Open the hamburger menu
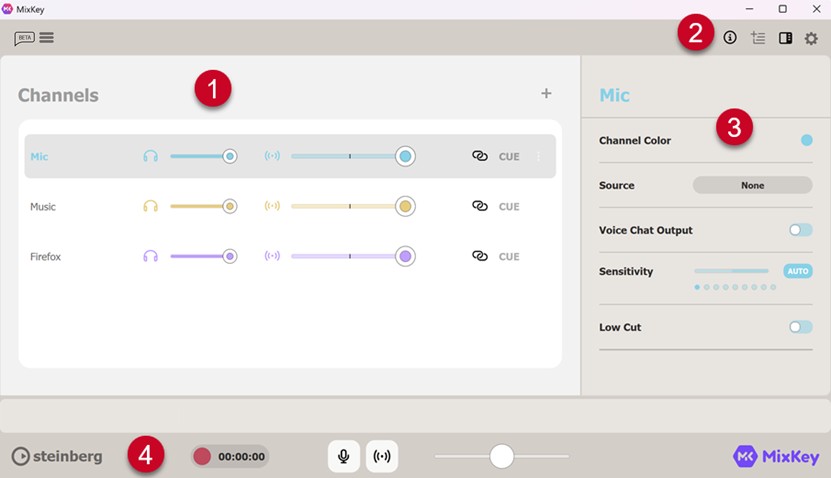Viewport: 831px width, 478px height. click(47, 38)
